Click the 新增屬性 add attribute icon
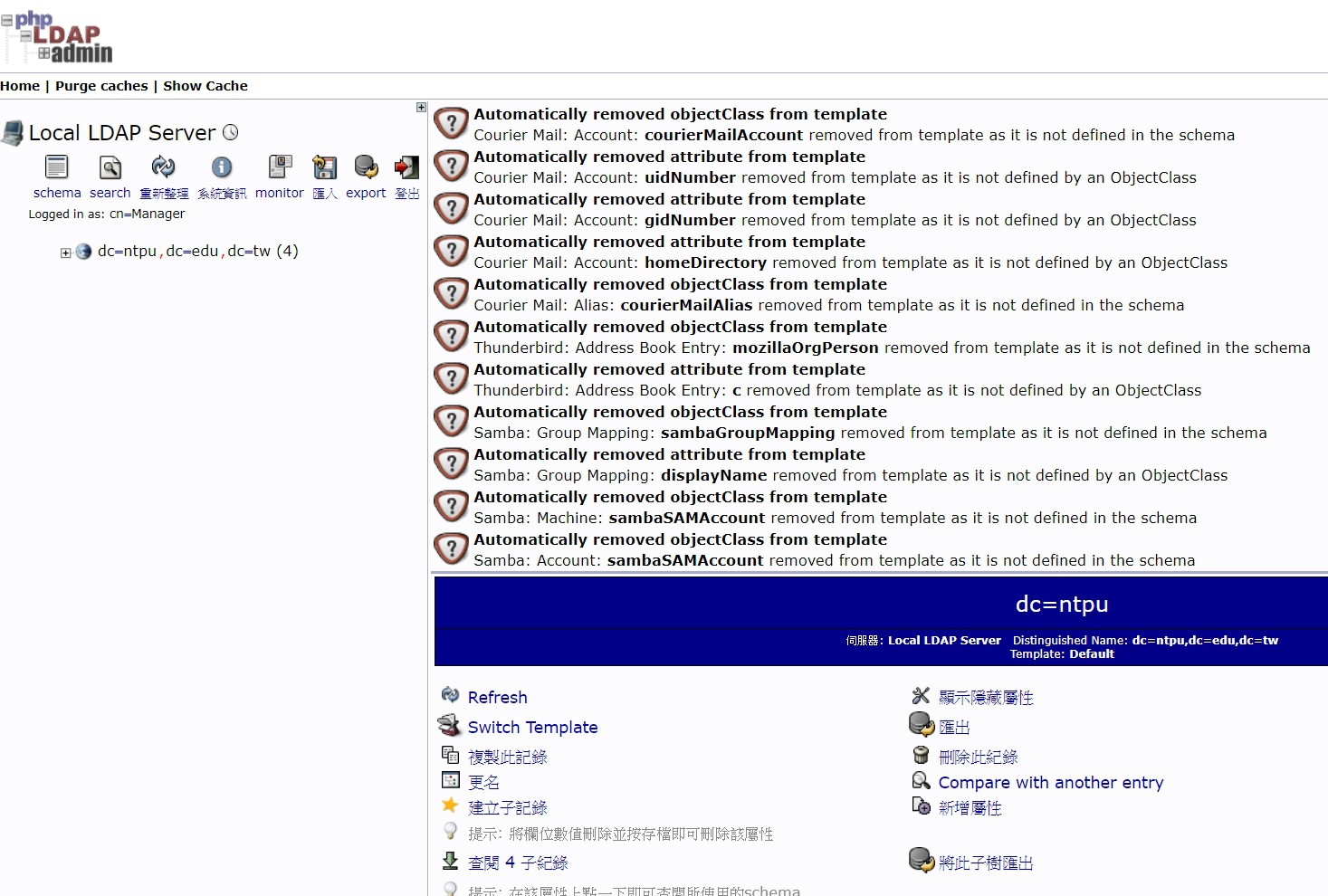Viewport: 1328px width, 896px height. point(921,806)
